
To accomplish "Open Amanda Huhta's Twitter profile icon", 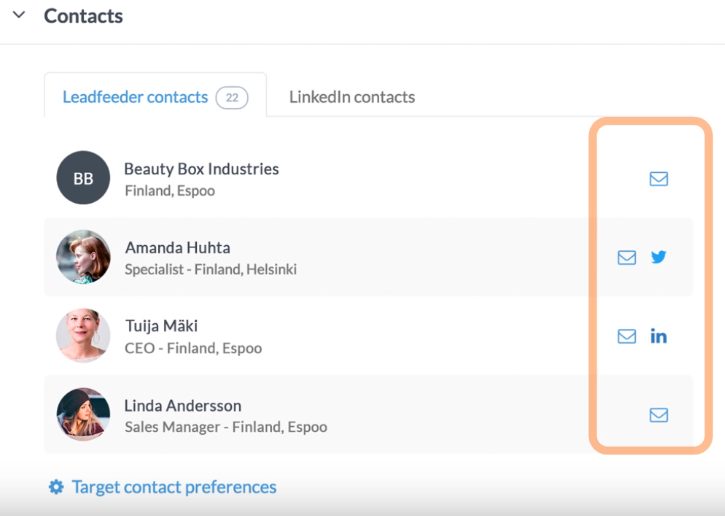I will (658, 257).
